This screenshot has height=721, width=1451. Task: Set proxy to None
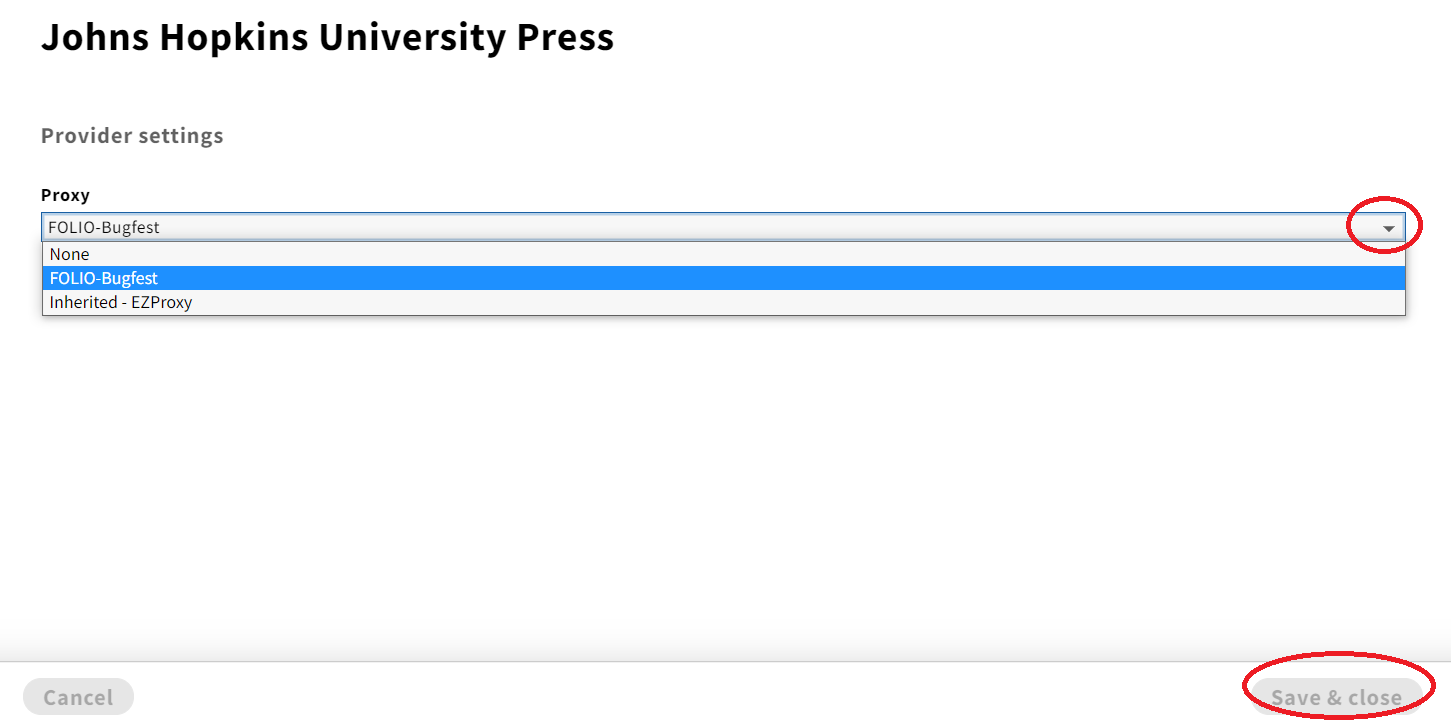pyautogui.click(x=724, y=254)
